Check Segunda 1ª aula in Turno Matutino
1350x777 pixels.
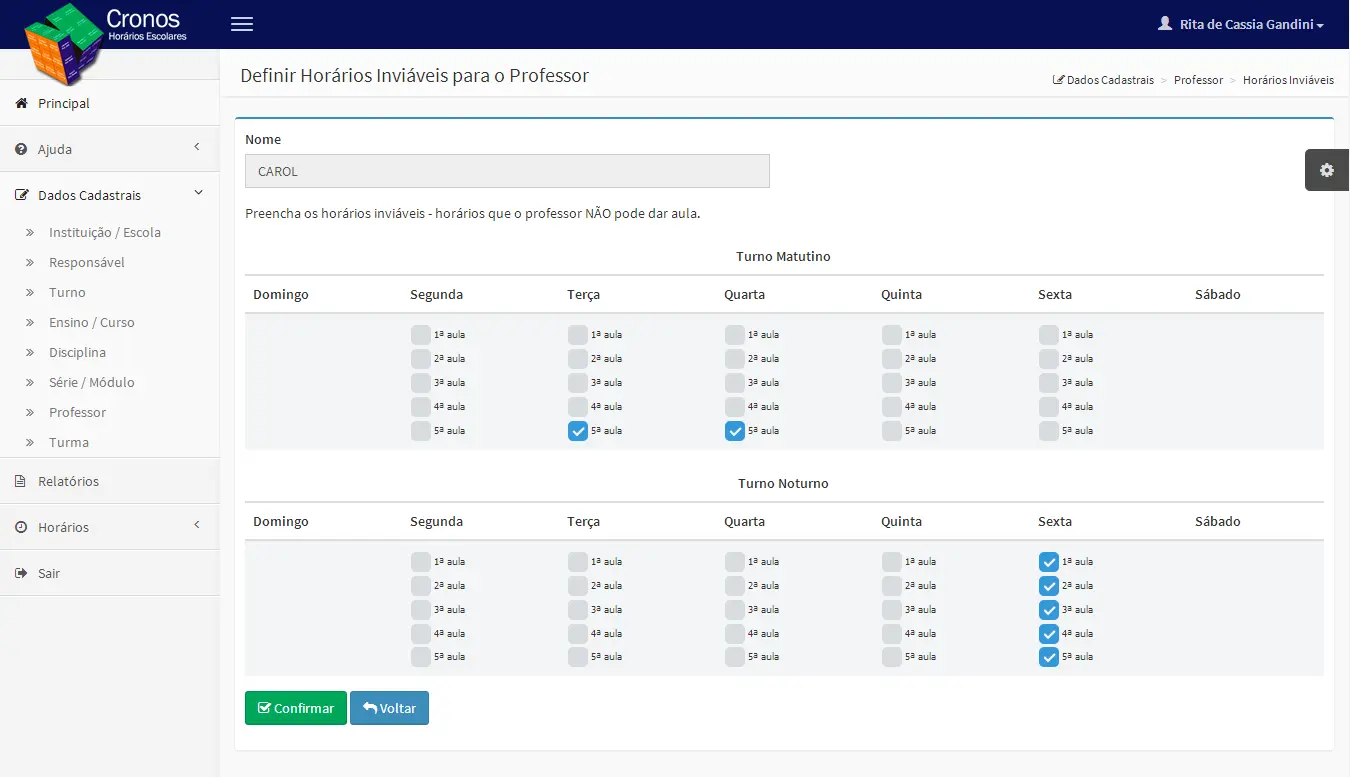(x=421, y=335)
